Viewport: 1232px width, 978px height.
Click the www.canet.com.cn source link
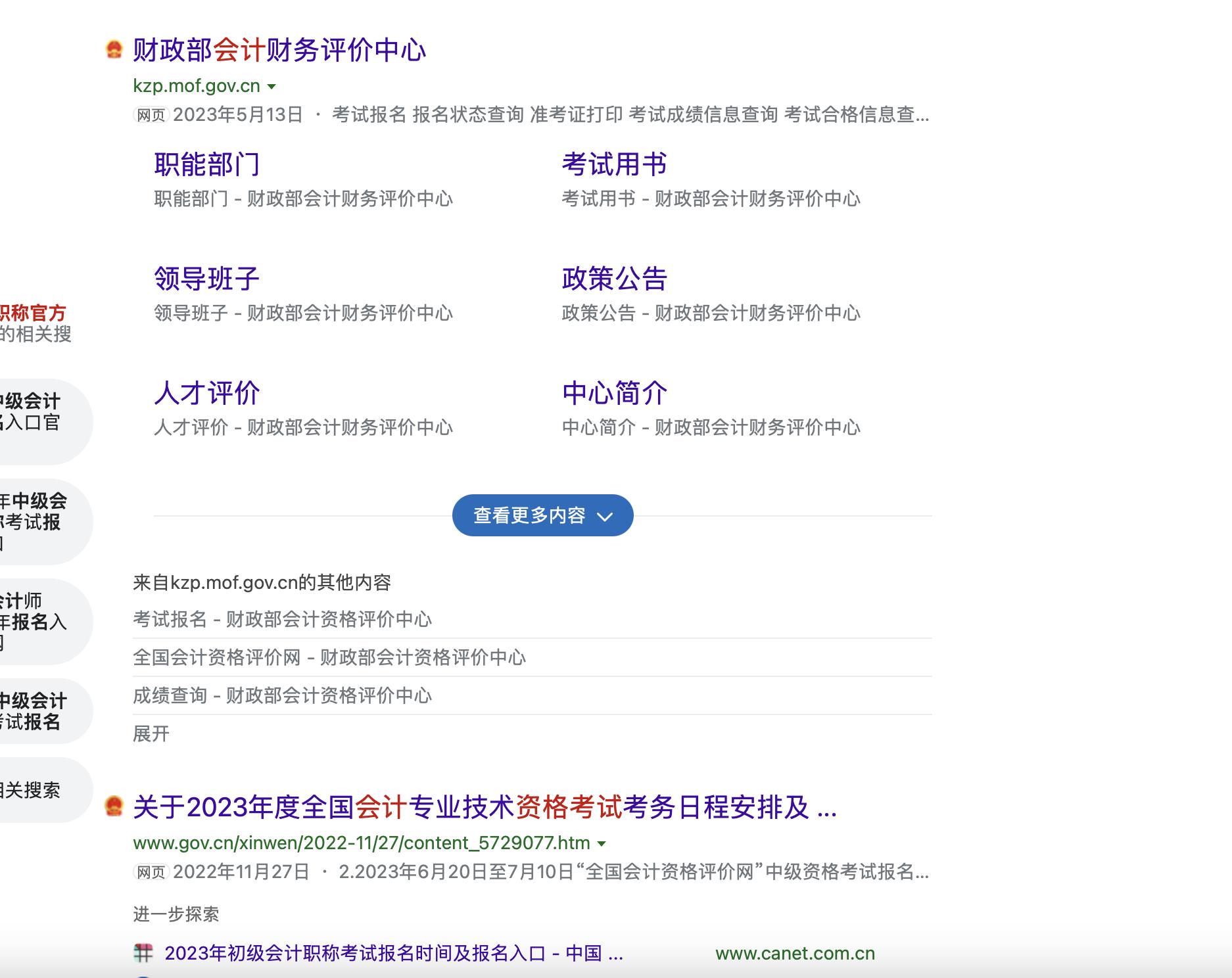795,954
